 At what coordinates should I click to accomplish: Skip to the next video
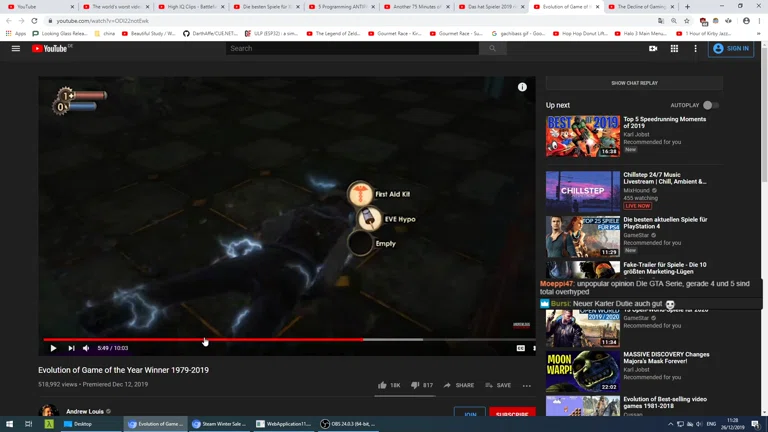(72, 348)
